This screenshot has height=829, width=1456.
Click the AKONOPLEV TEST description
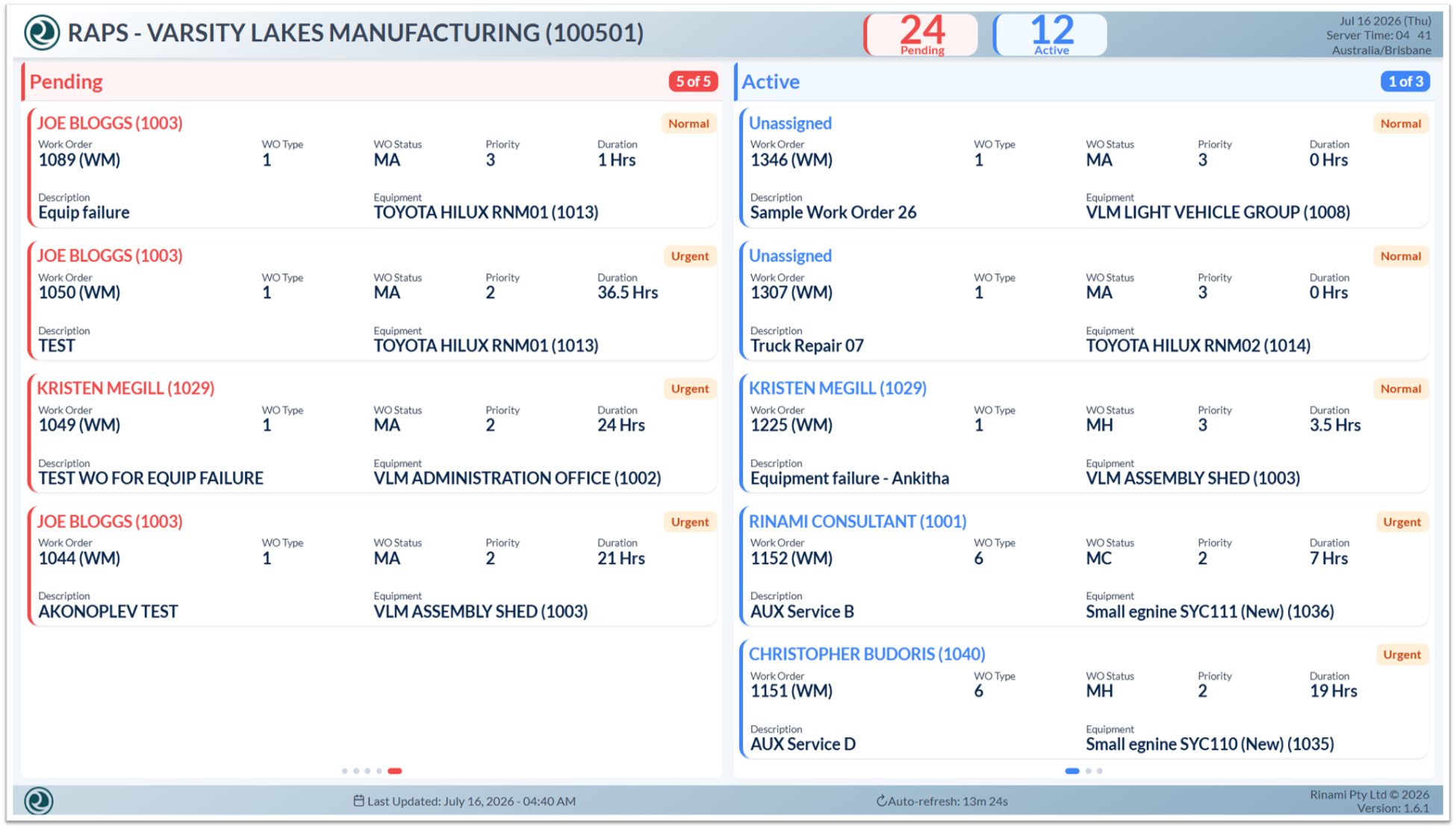pyautogui.click(x=108, y=612)
